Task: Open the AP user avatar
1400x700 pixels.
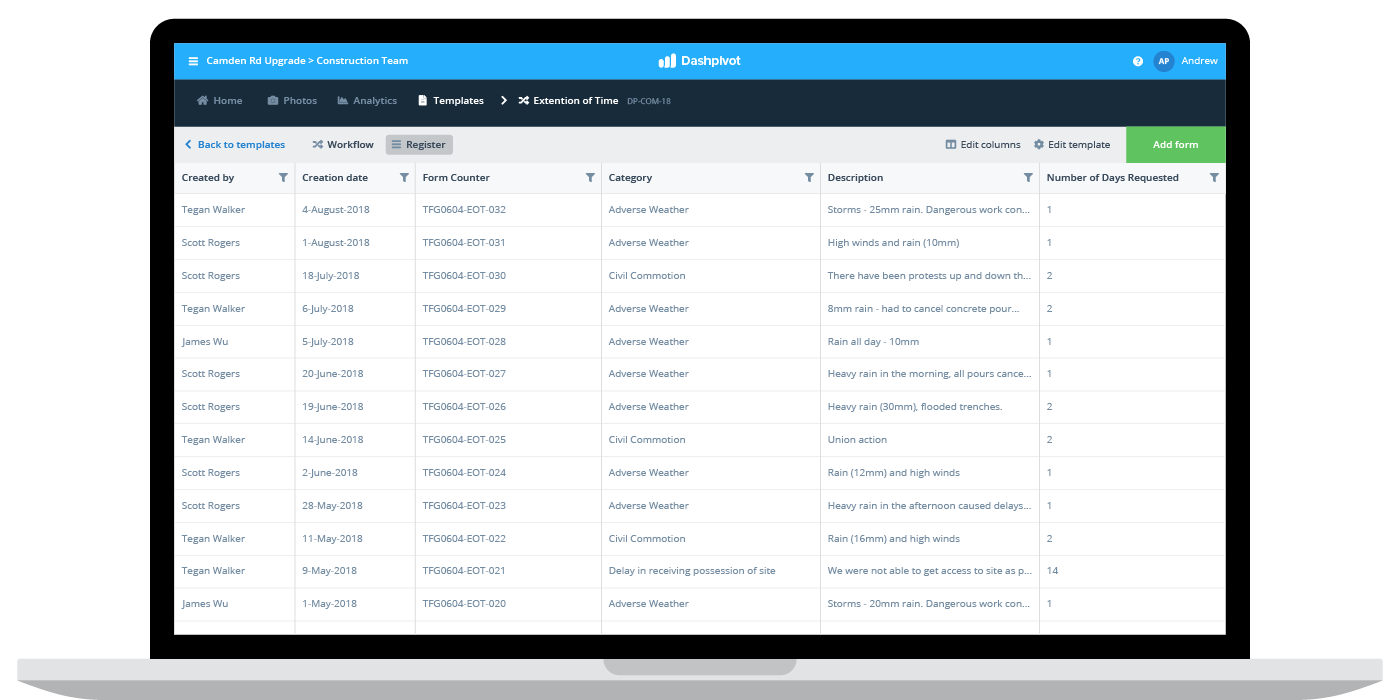Action: pyautogui.click(x=1163, y=61)
